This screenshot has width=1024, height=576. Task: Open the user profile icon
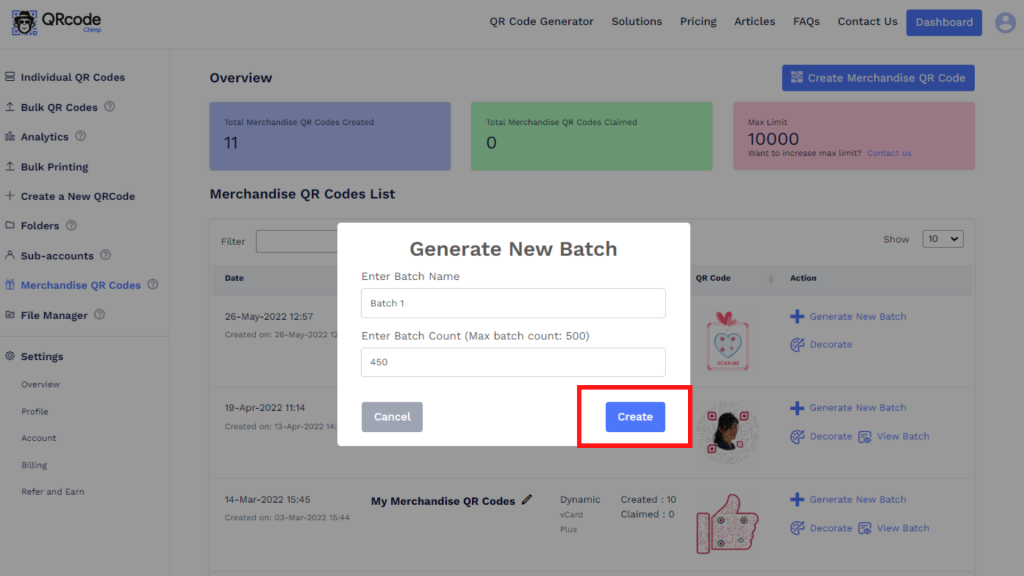(1004, 21)
